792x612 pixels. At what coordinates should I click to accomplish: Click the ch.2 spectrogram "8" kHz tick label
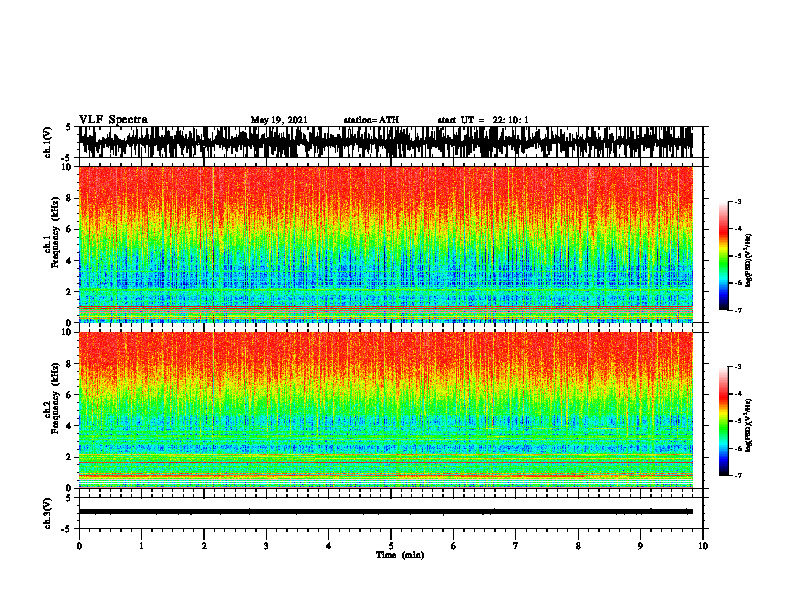click(70, 364)
